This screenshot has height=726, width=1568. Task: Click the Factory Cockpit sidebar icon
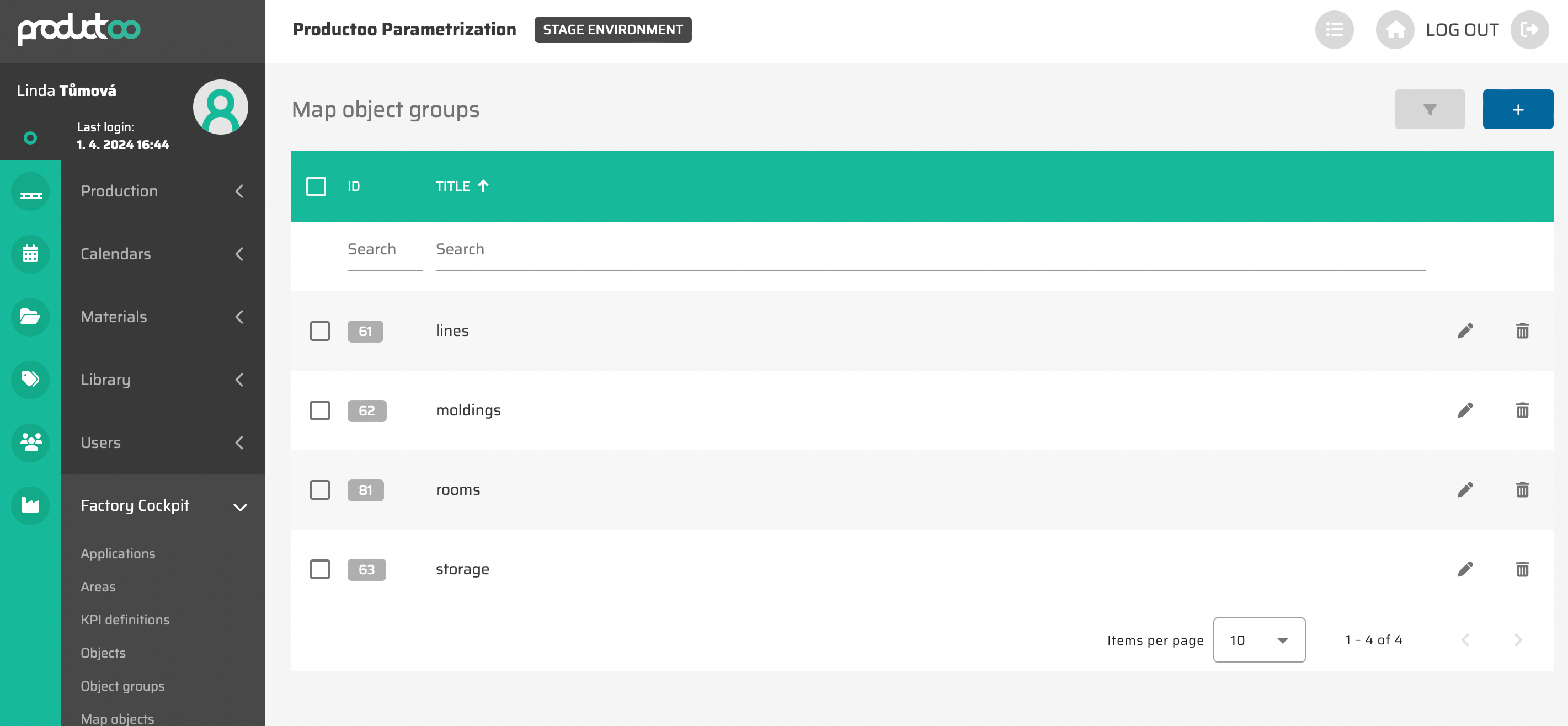coord(30,505)
